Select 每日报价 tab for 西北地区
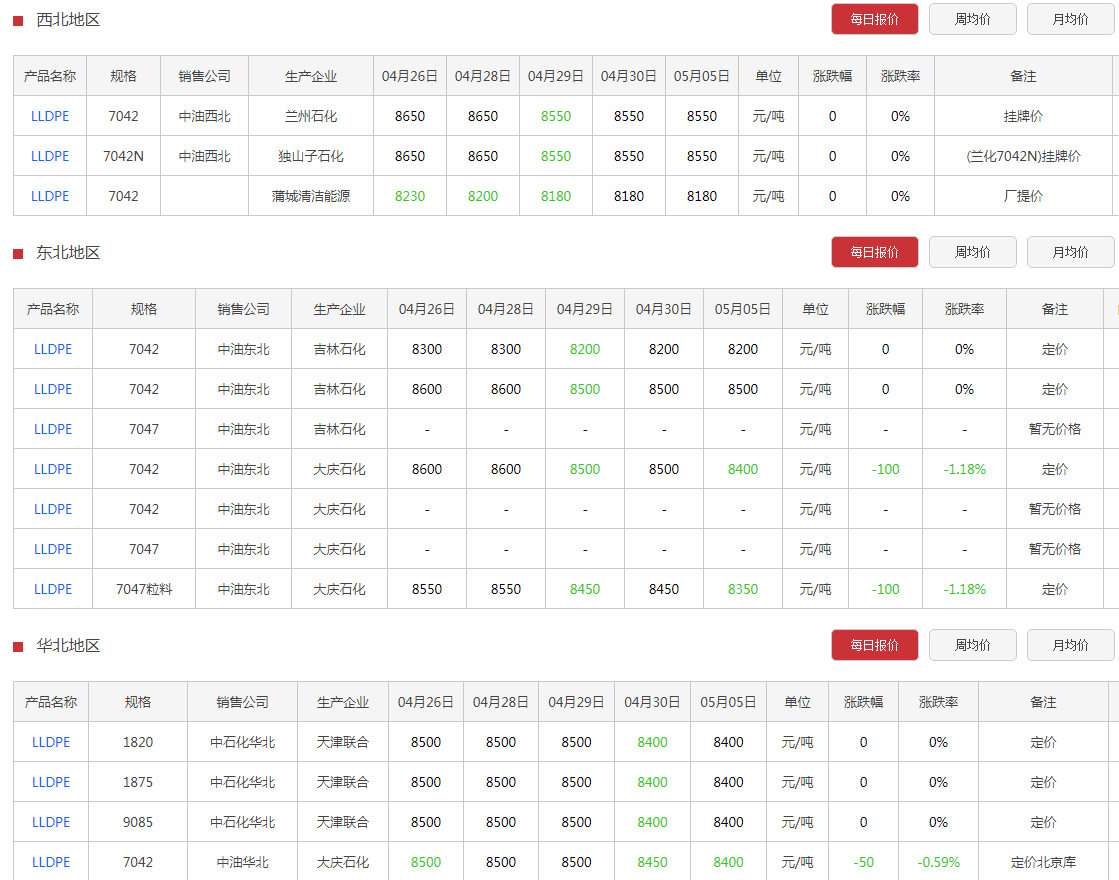This screenshot has width=1119, height=880. (874, 19)
